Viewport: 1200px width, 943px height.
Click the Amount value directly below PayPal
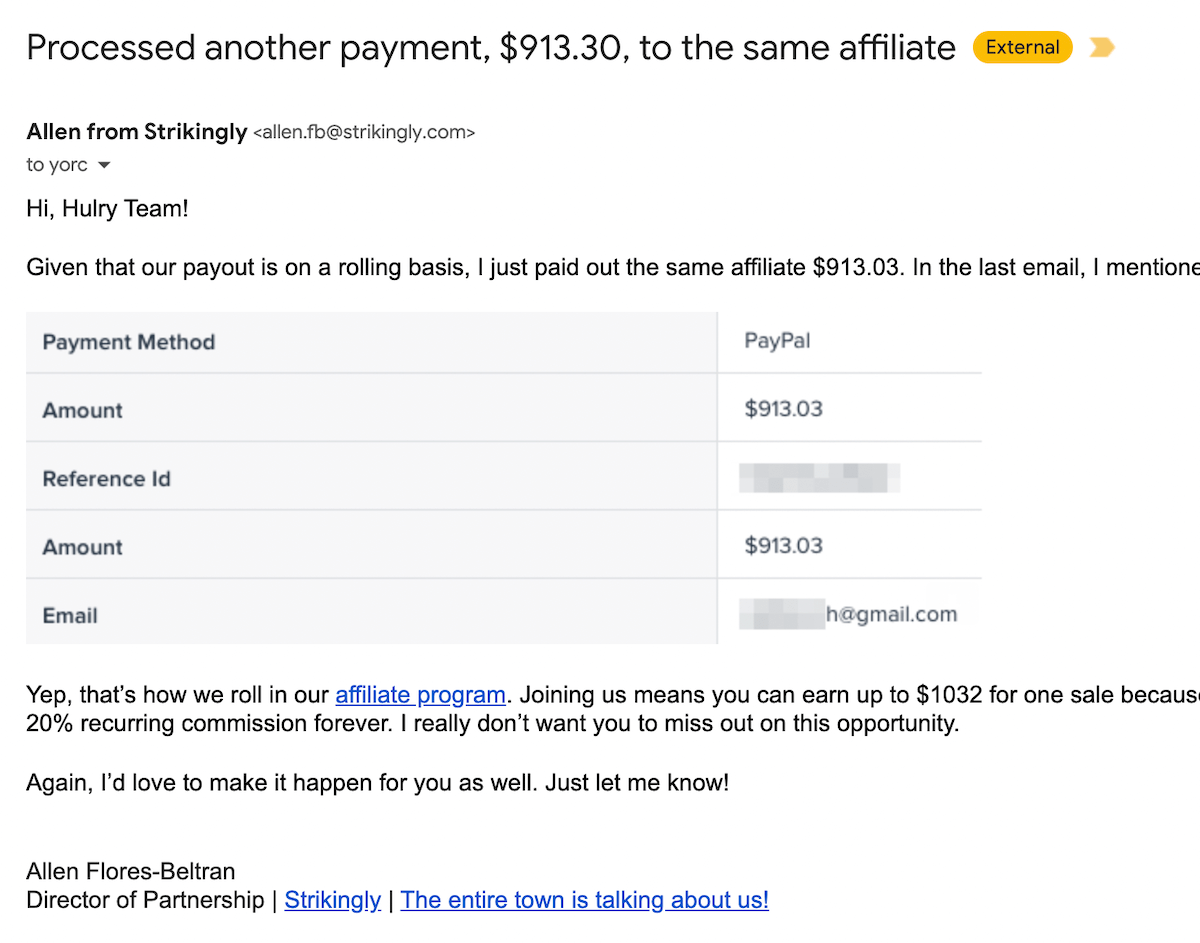783,409
